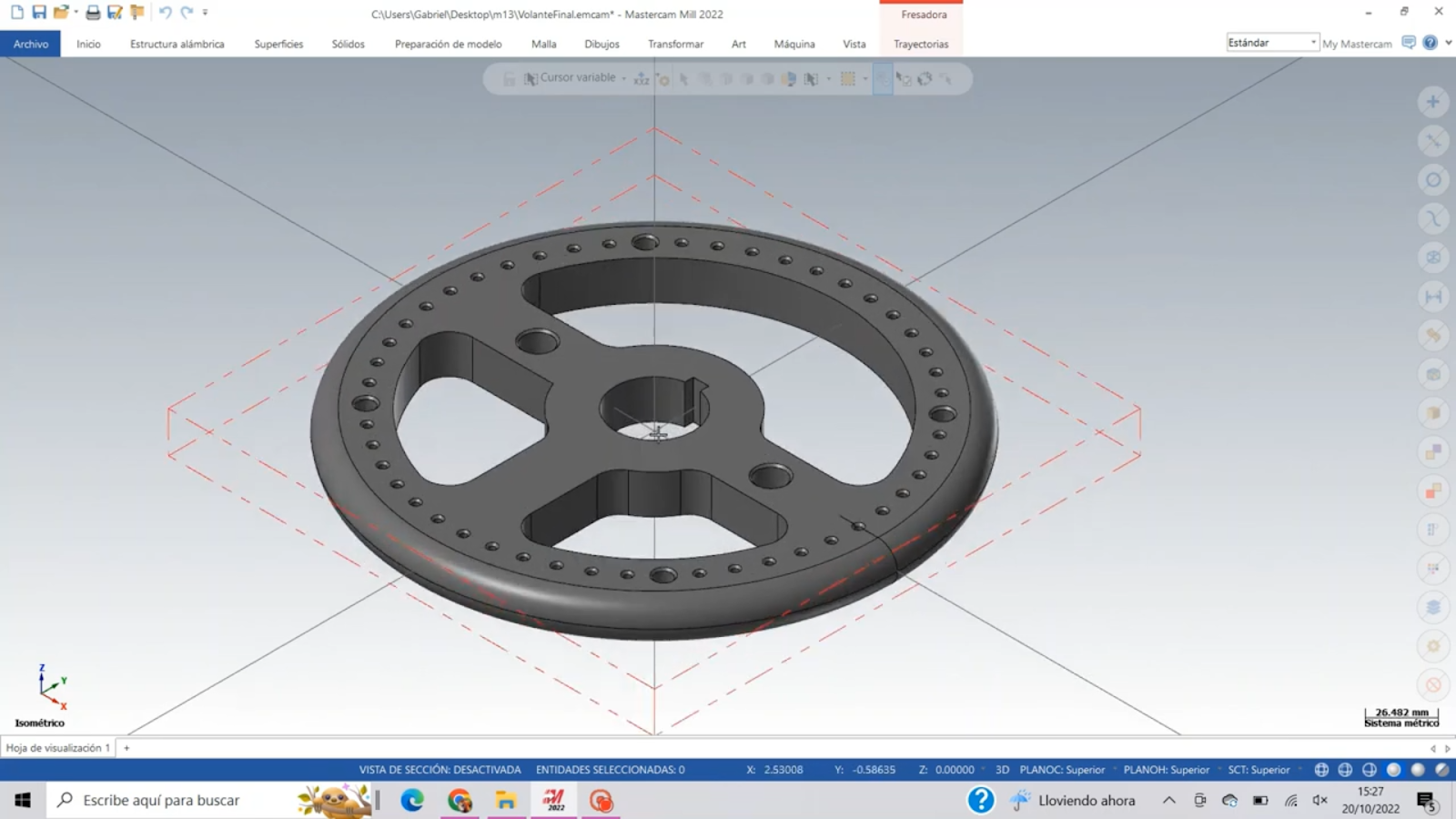This screenshot has width=1456, height=819.
Task: Add a new visualization sheet with plus button
Action: click(126, 748)
